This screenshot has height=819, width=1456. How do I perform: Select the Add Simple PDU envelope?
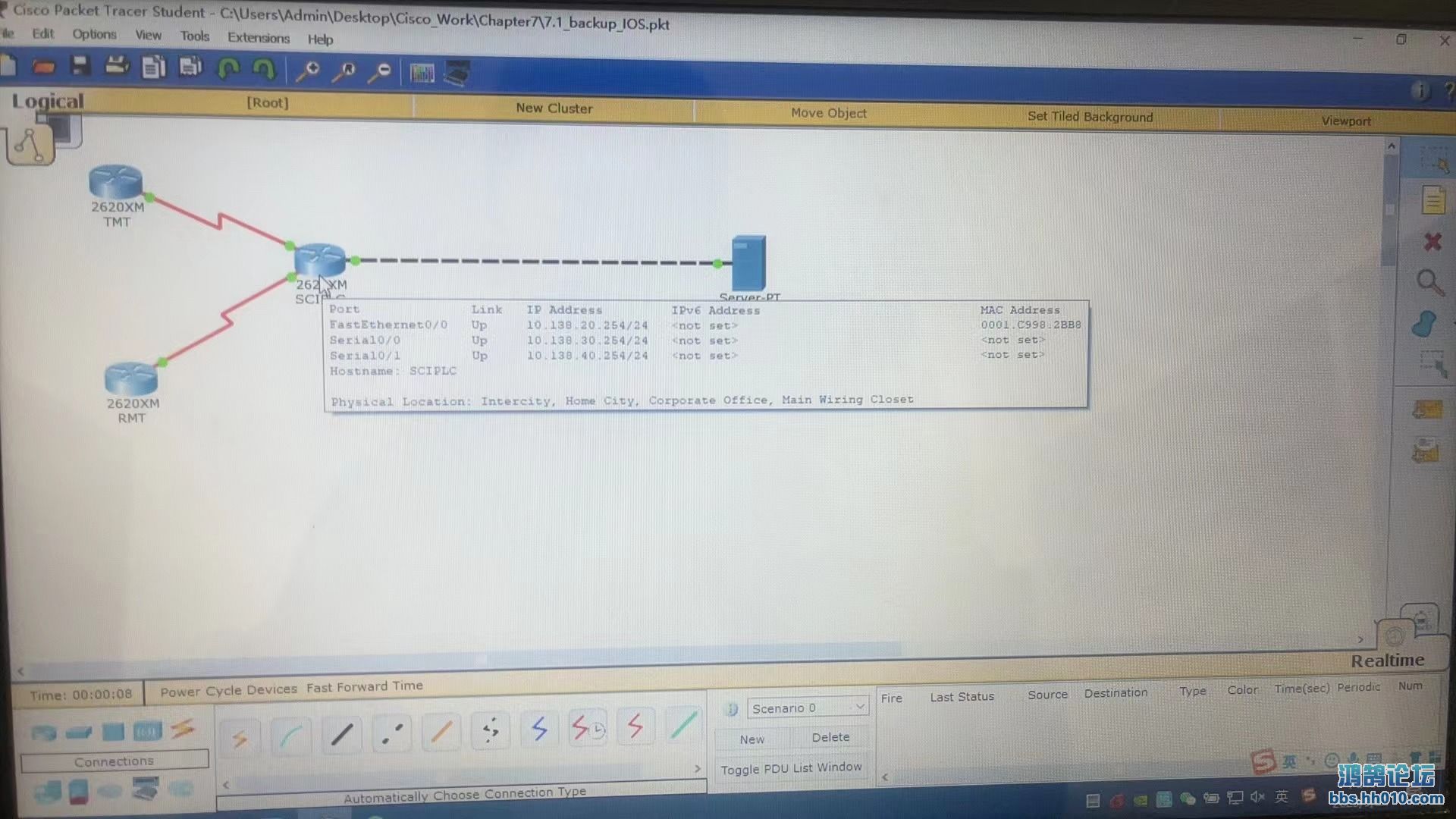pos(1427,410)
